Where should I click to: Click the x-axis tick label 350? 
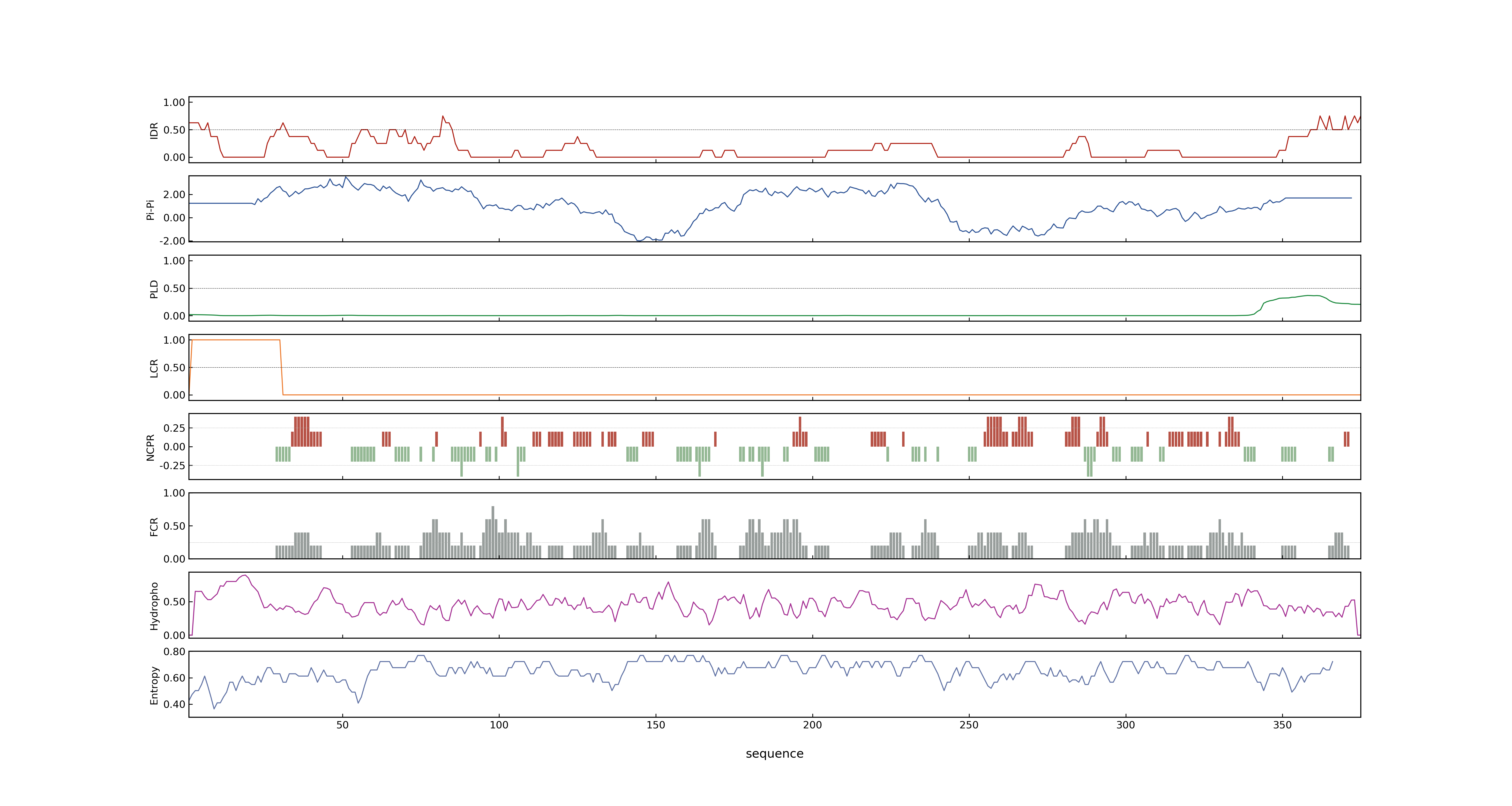click(x=1282, y=725)
